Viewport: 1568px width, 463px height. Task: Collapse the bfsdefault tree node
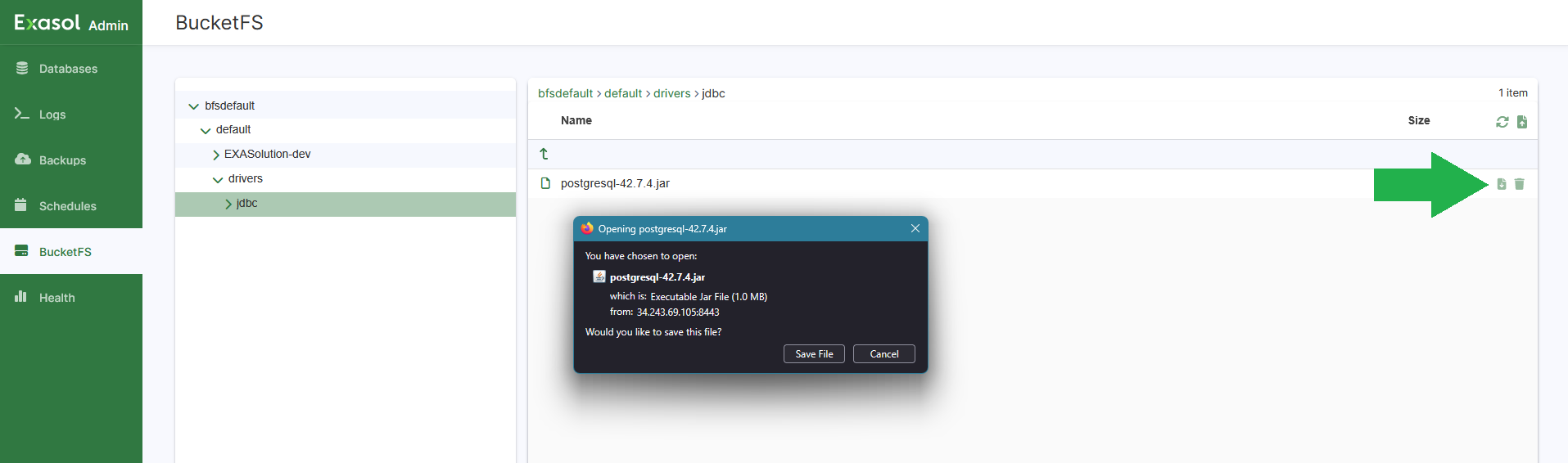point(194,106)
